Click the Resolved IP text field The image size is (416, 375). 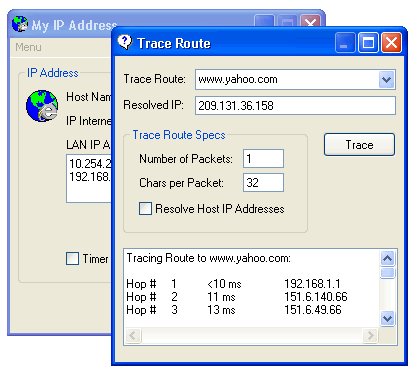pos(295,106)
